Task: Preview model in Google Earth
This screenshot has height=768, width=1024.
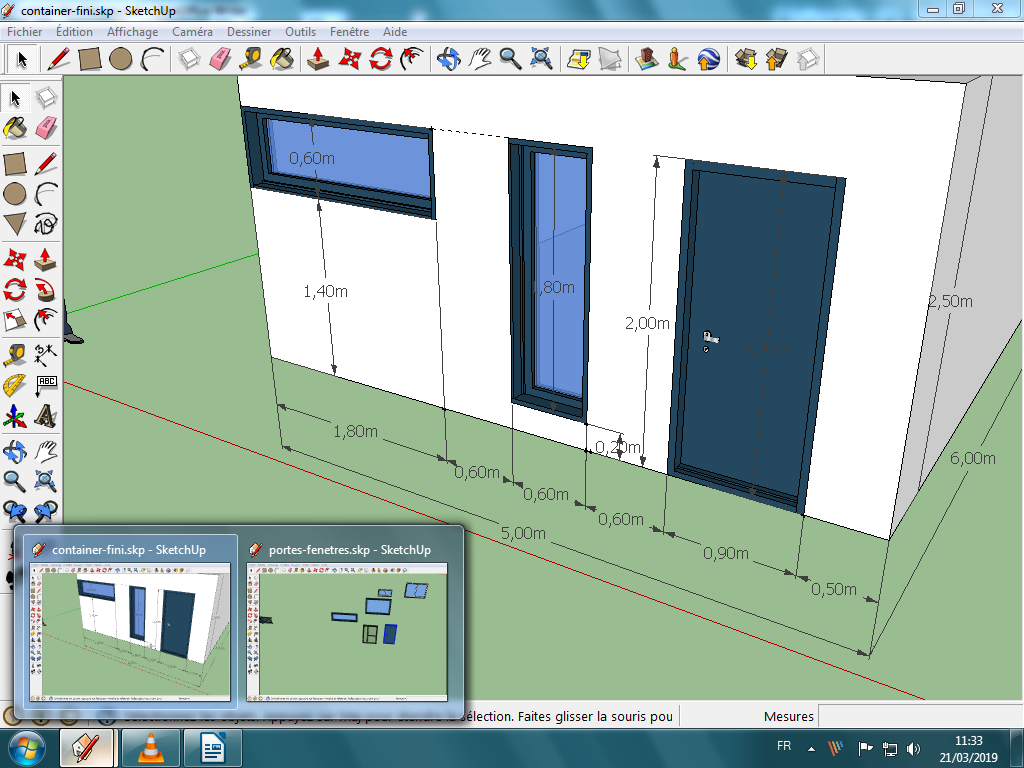Action: coord(709,59)
